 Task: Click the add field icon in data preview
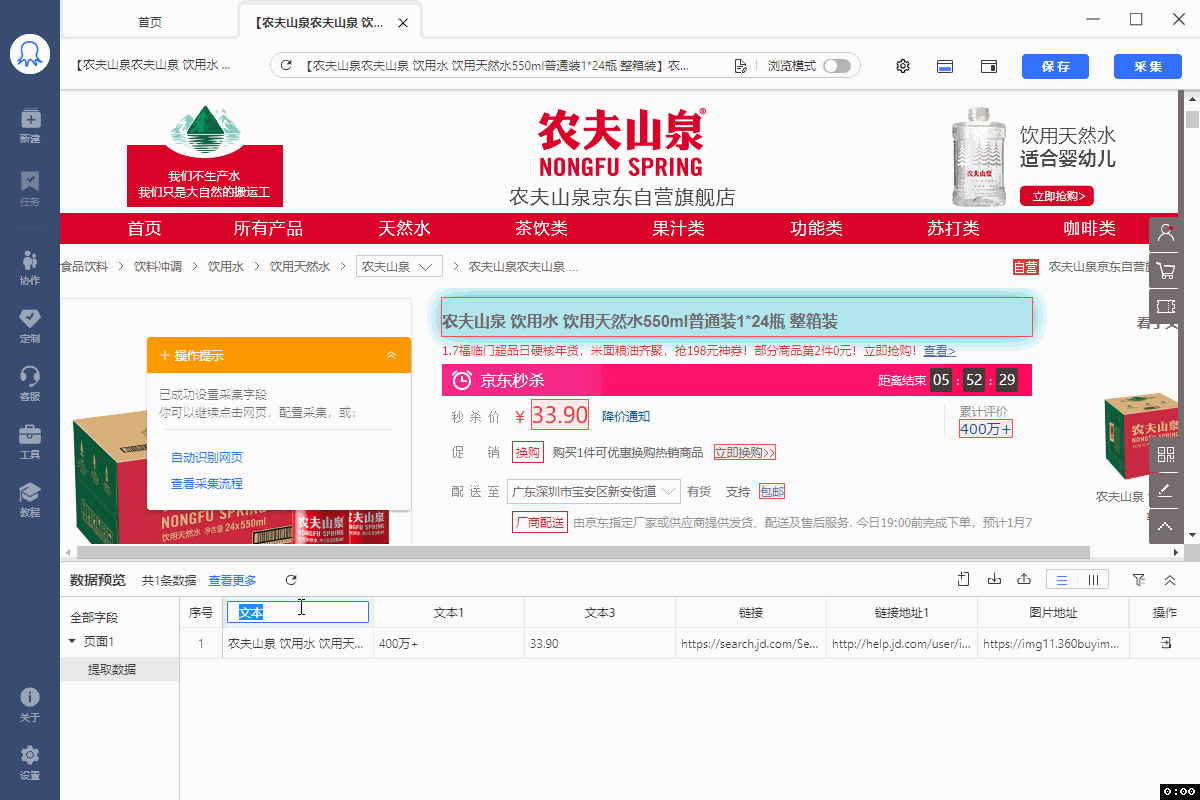pos(964,579)
